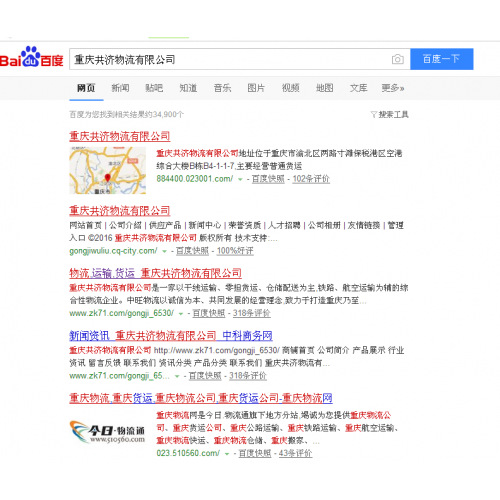The width and height of the screenshot is (500, 500).
Task: Open the first result titled 重庆共济物流有限公司
Action: 120,136
